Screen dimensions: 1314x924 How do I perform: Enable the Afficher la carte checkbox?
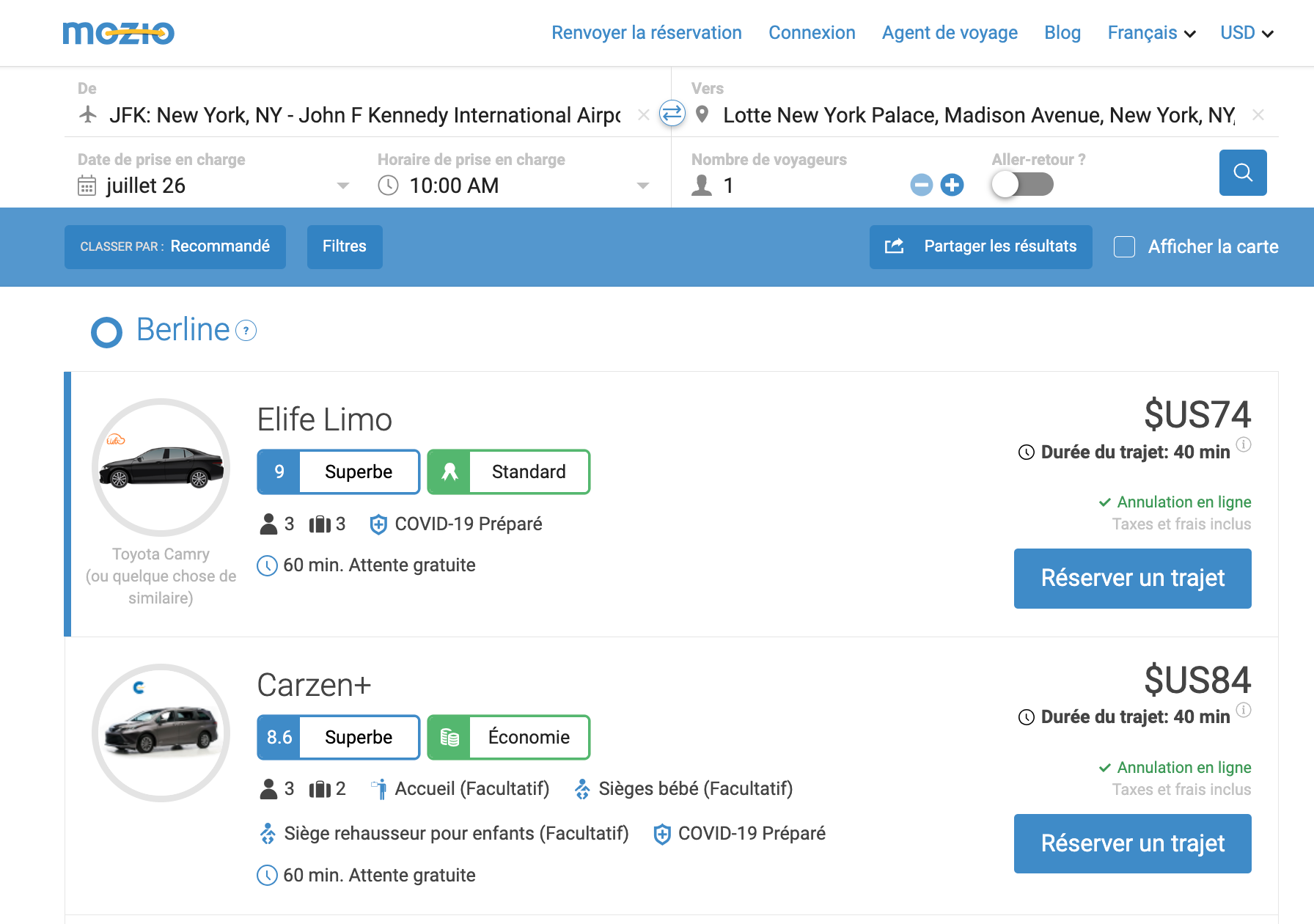(1124, 246)
